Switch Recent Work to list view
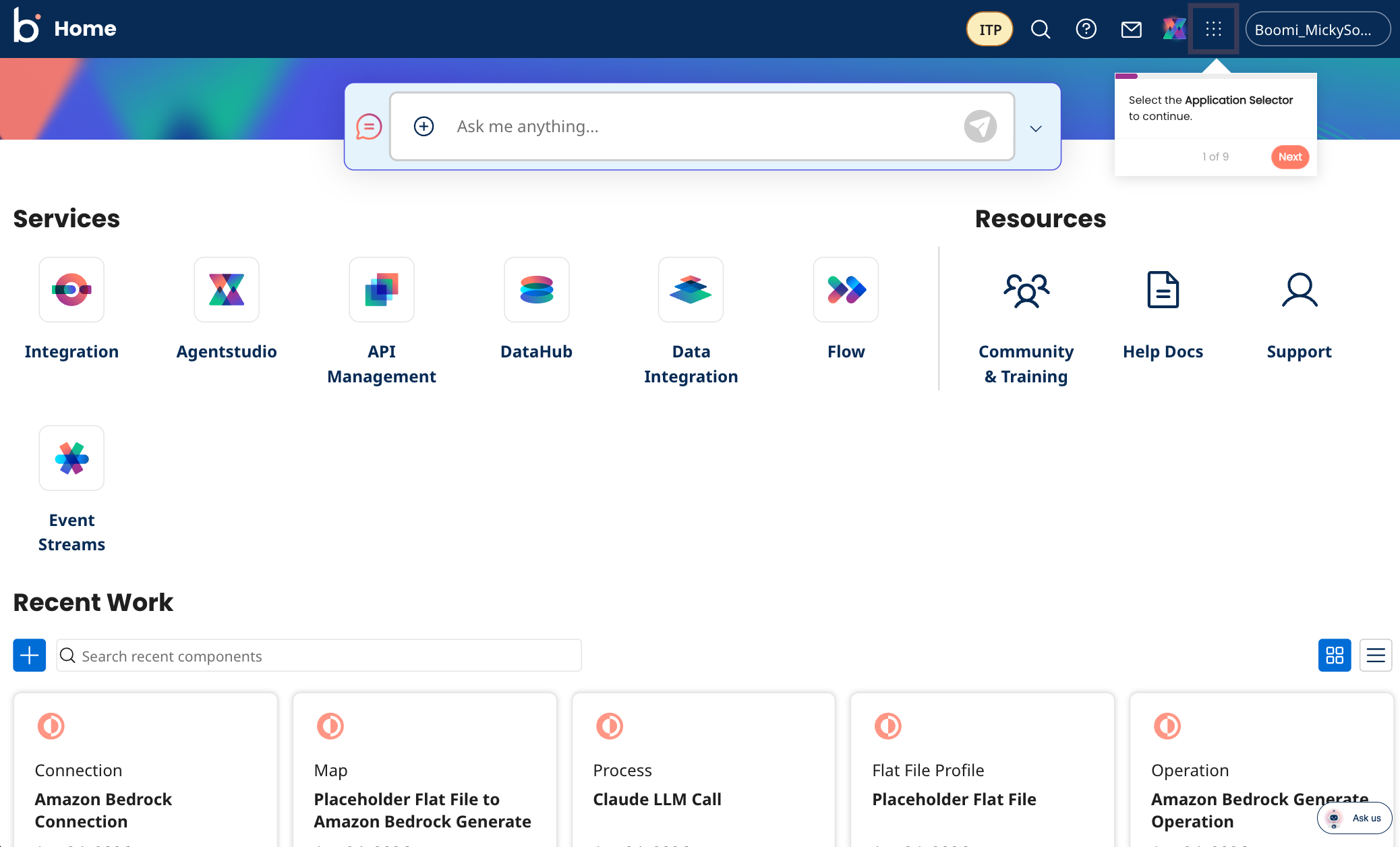The width and height of the screenshot is (1400, 847). point(1376,655)
